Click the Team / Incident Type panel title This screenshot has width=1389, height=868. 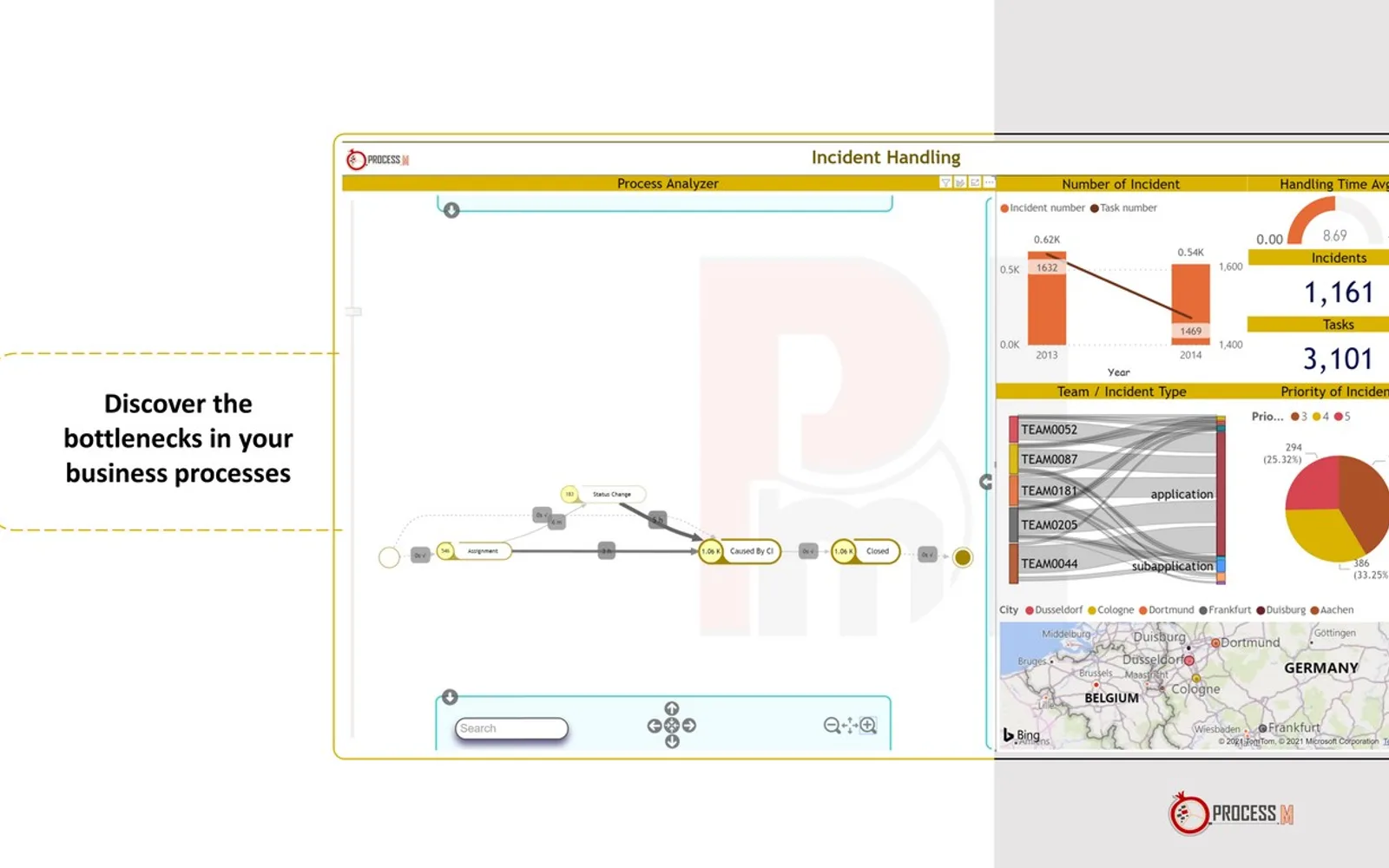(x=1122, y=391)
